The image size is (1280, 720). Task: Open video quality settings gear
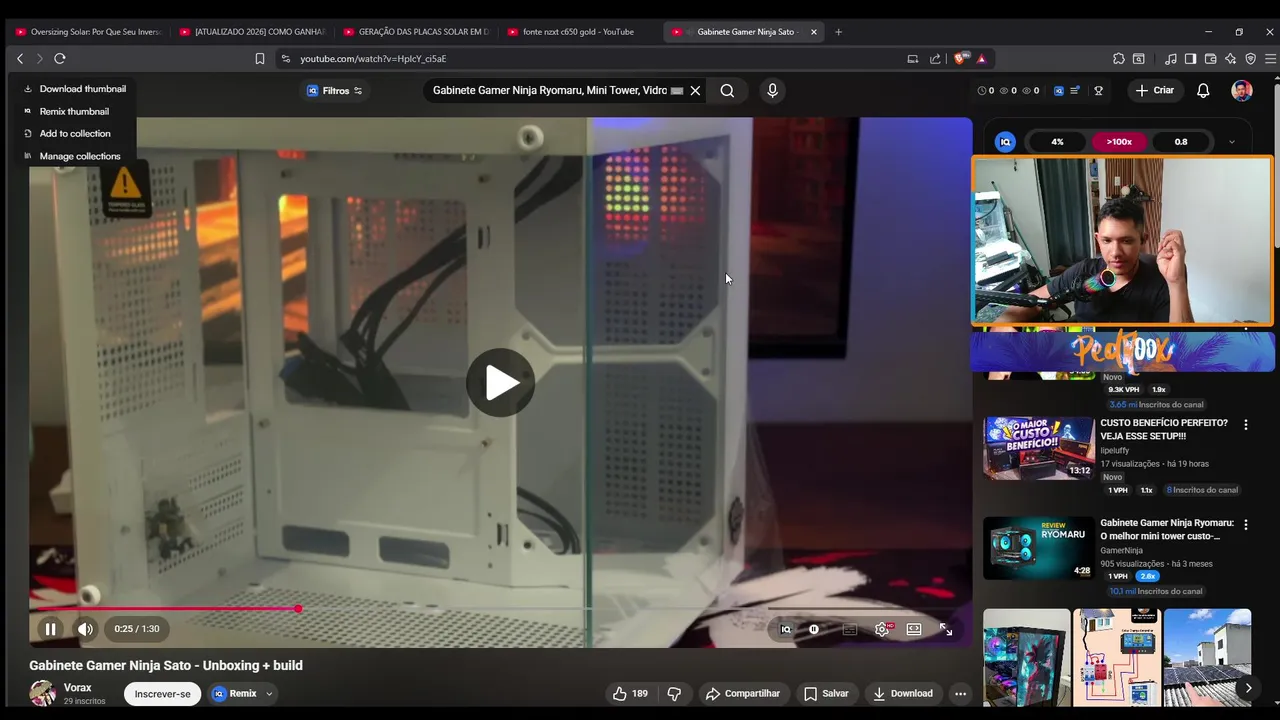(x=881, y=629)
